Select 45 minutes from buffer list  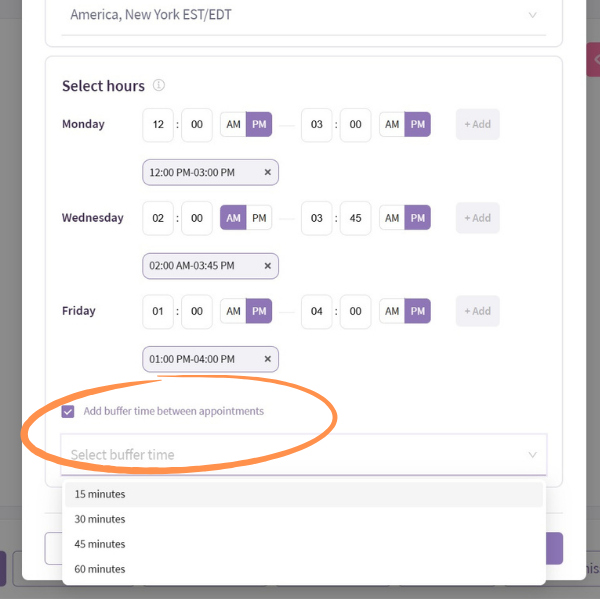click(100, 544)
